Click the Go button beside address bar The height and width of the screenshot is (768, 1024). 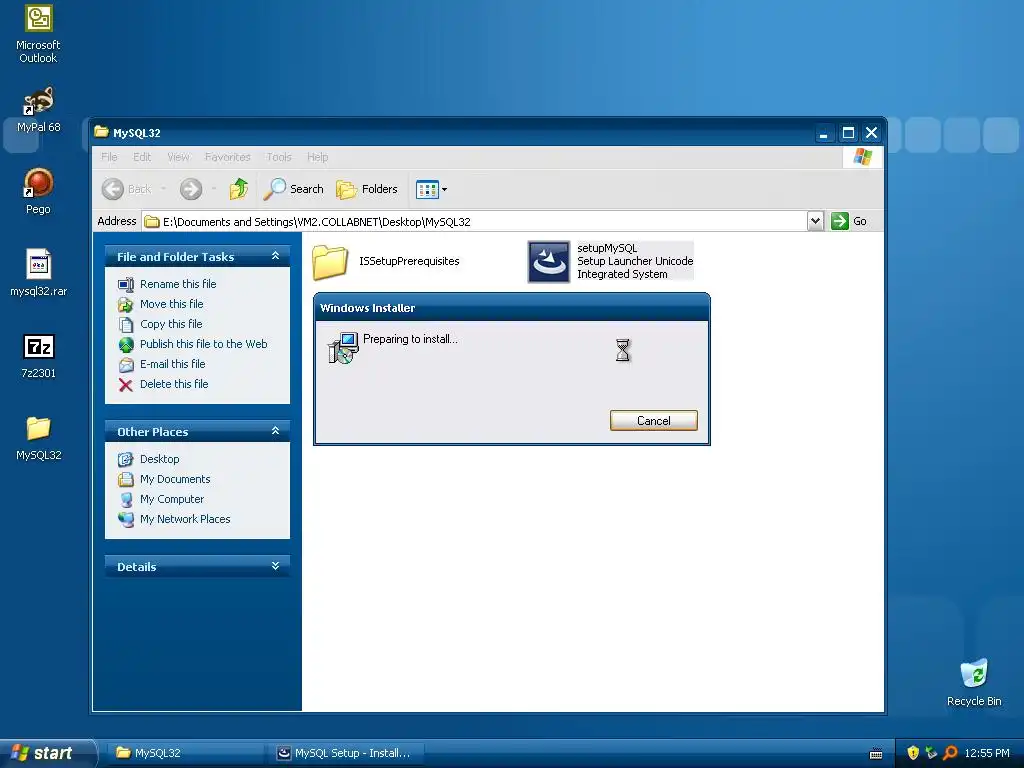pyautogui.click(x=848, y=221)
